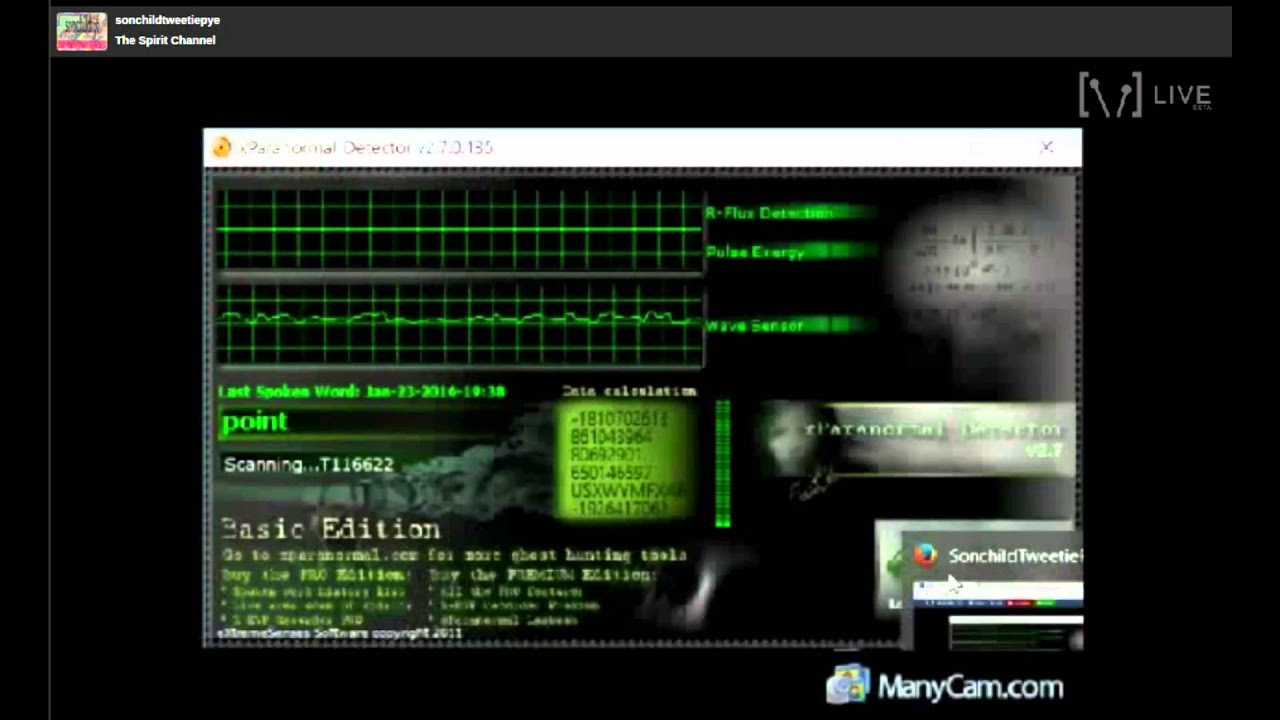Click the spoken word "point" field
The width and height of the screenshot is (1280, 720).
tap(380, 423)
